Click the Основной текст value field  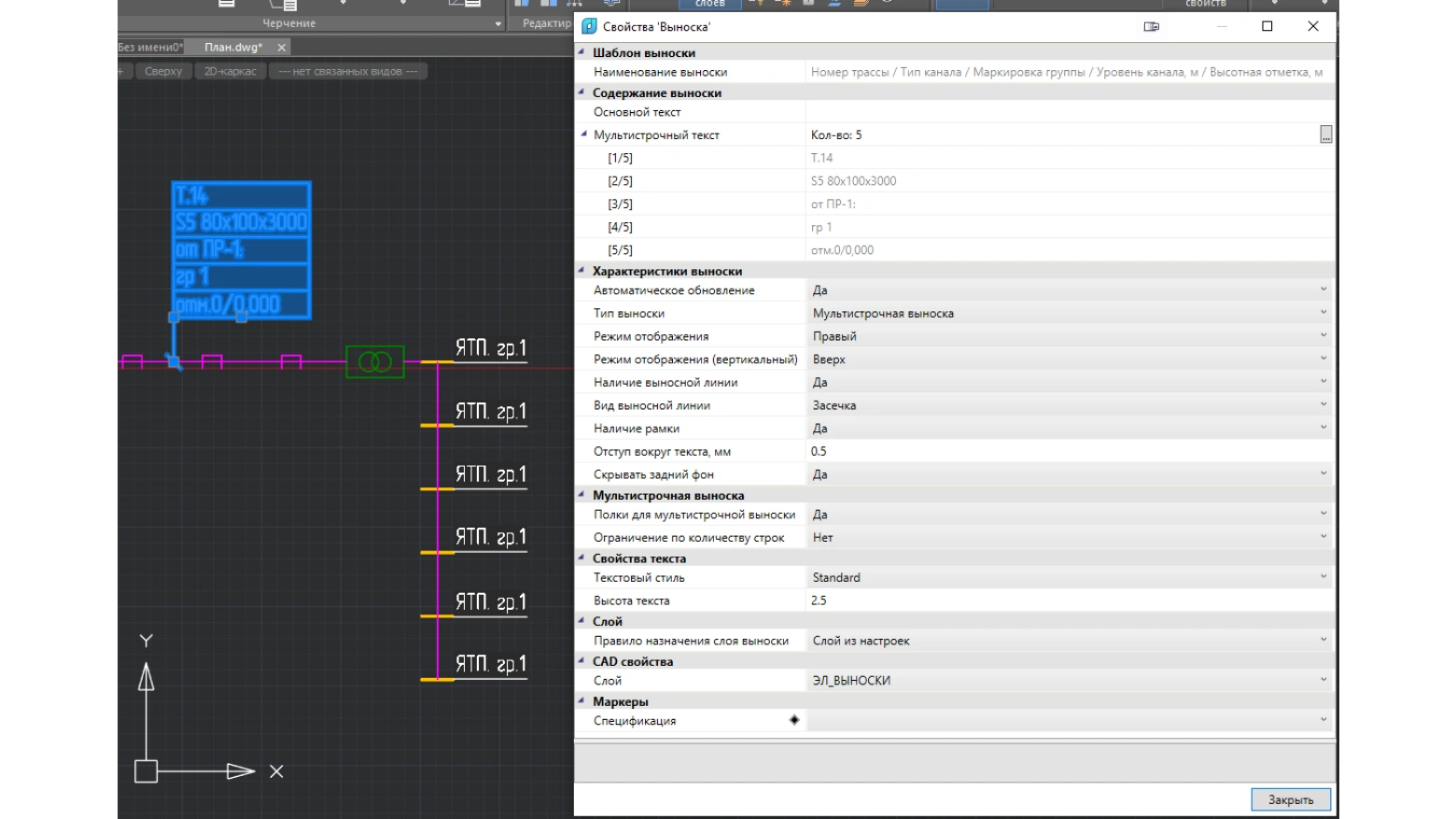coord(1070,112)
